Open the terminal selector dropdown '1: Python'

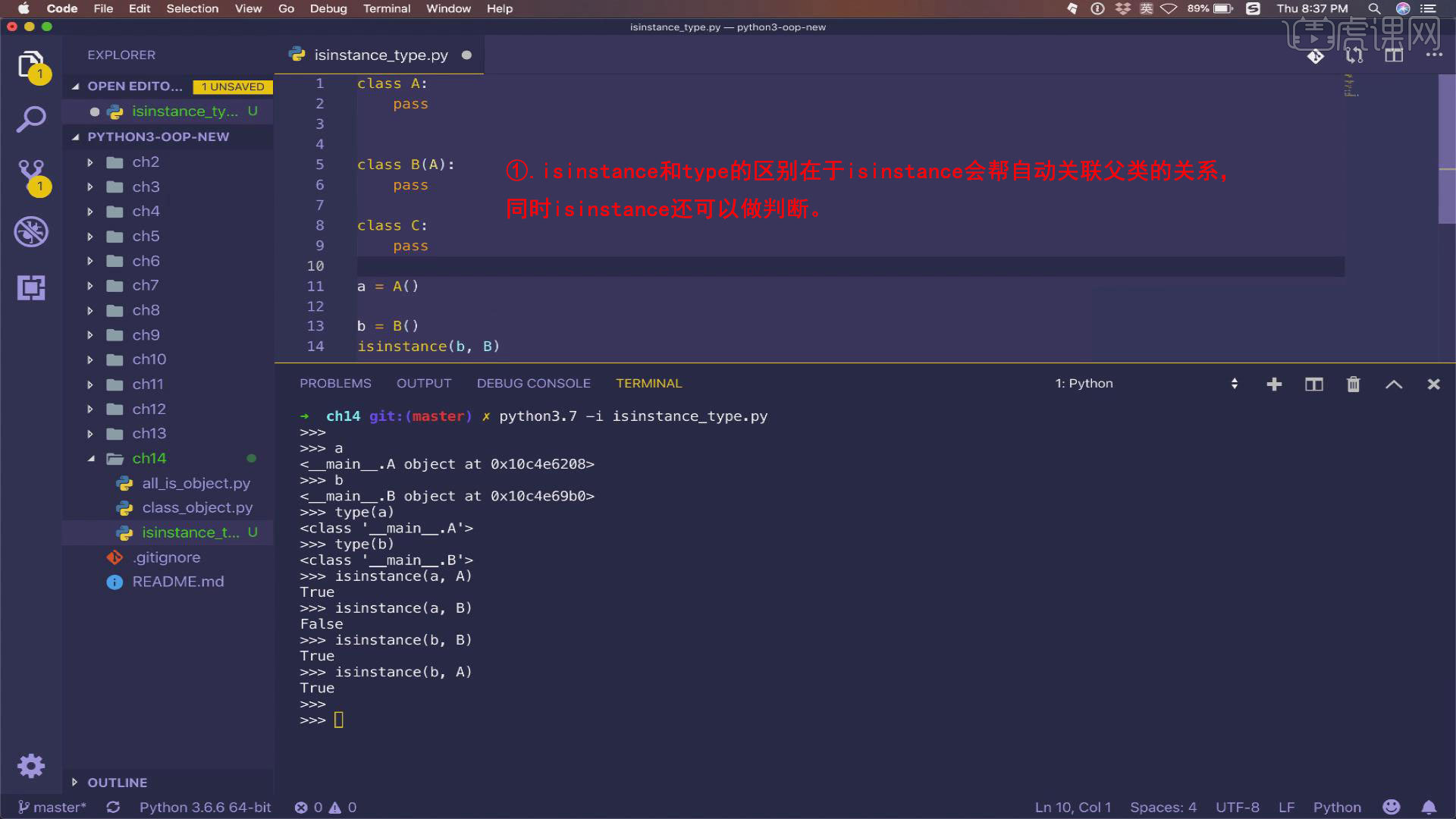pos(1146,384)
